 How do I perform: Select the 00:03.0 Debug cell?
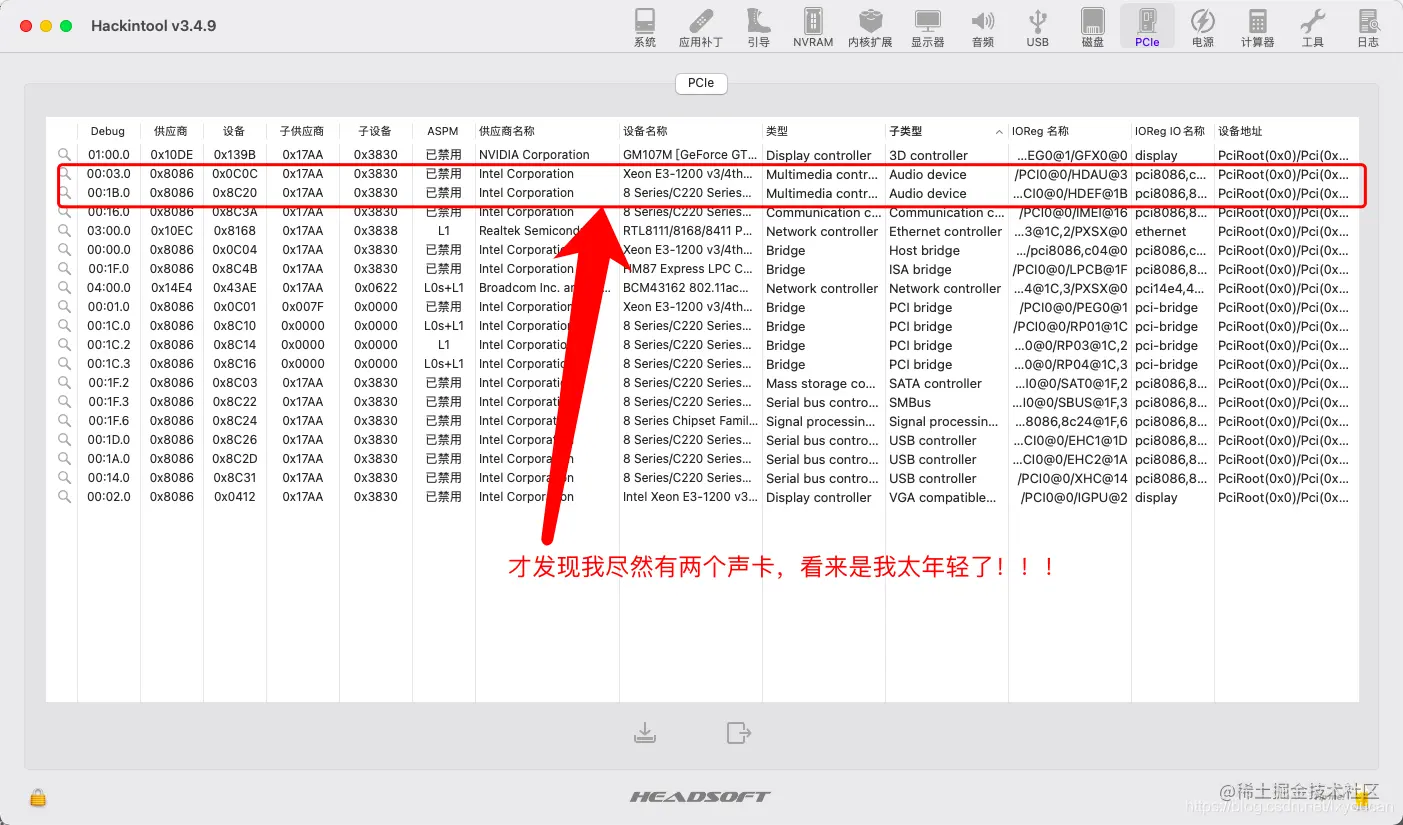108,174
